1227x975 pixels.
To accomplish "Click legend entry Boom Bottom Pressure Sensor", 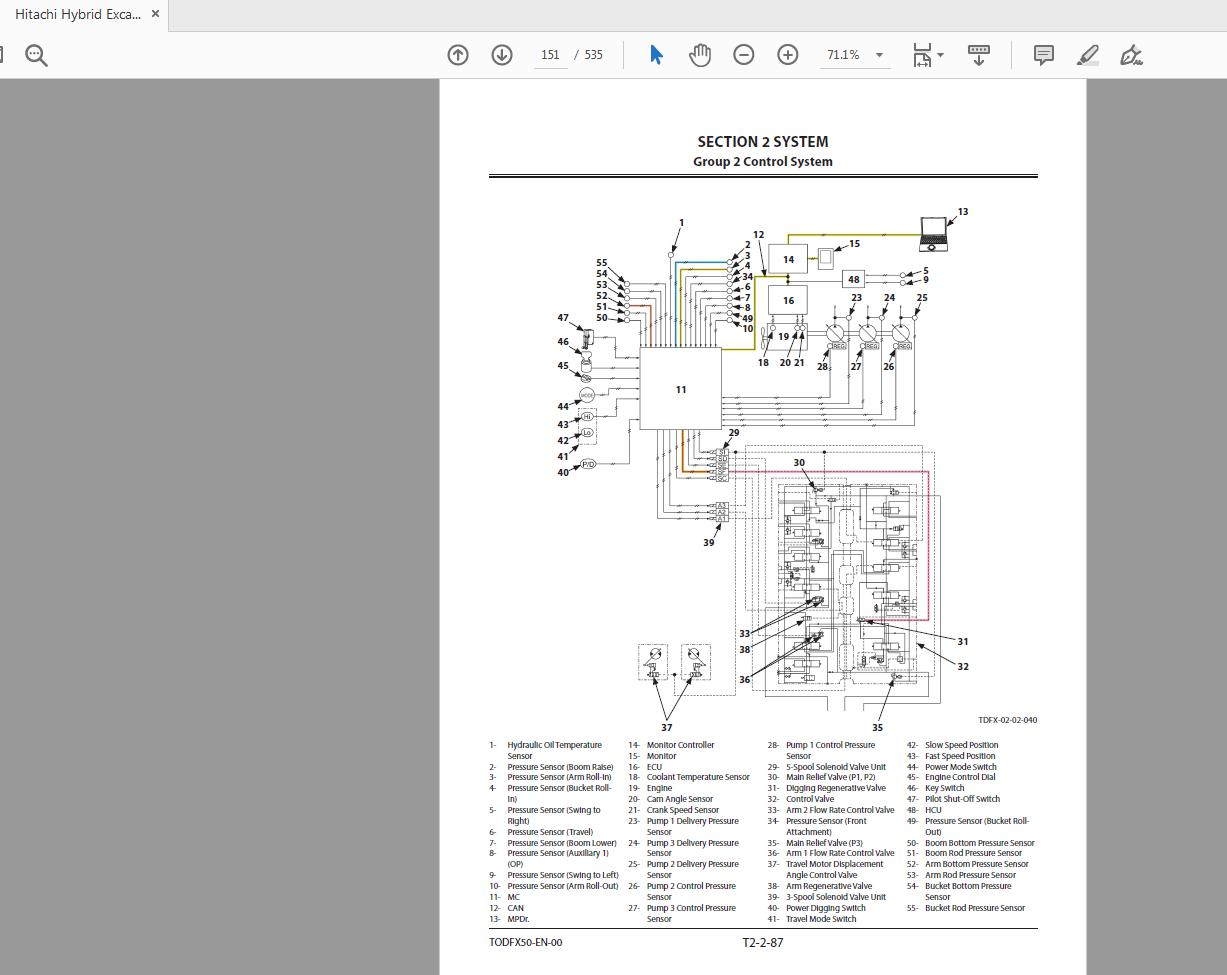I will point(980,843).
